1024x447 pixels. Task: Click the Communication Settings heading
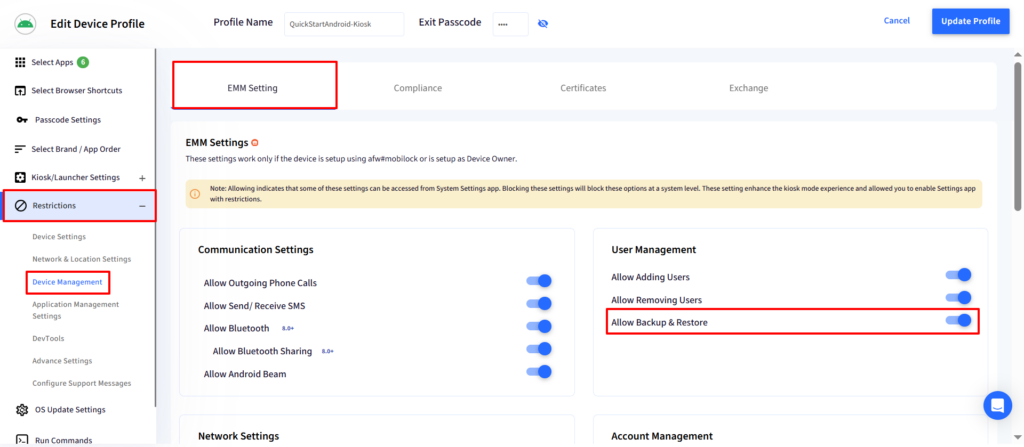(x=255, y=250)
